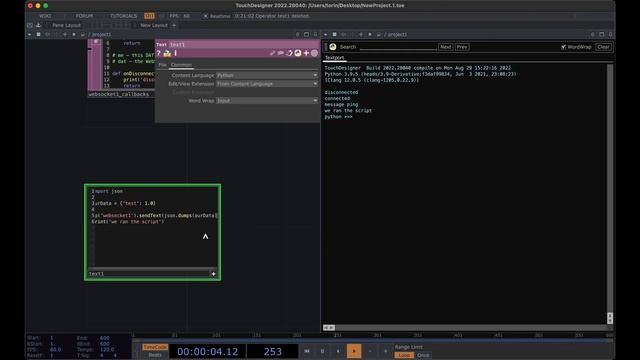Add a layout with plus icon
640x360 pixels.
pos(174,25)
